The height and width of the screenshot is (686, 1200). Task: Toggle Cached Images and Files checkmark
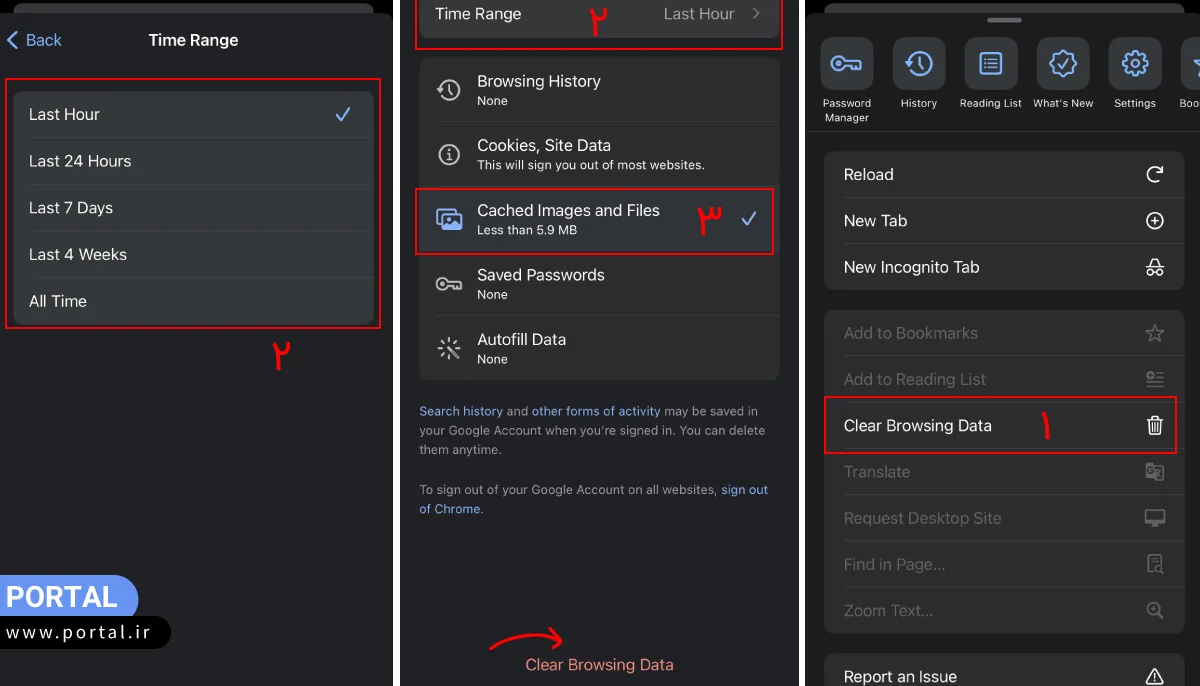(x=748, y=219)
